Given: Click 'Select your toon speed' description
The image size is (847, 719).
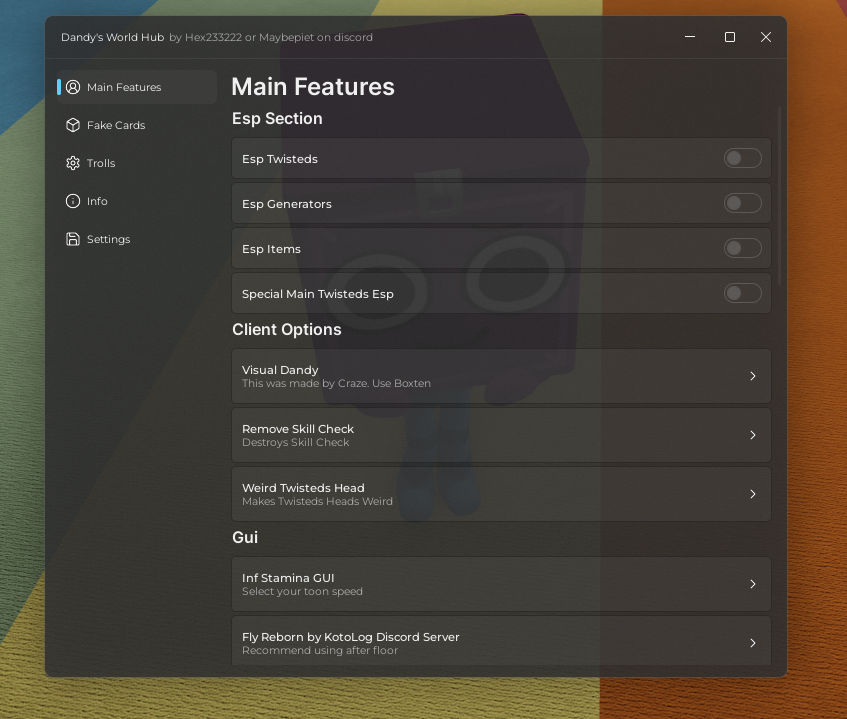Looking at the screenshot, I should 302,592.
